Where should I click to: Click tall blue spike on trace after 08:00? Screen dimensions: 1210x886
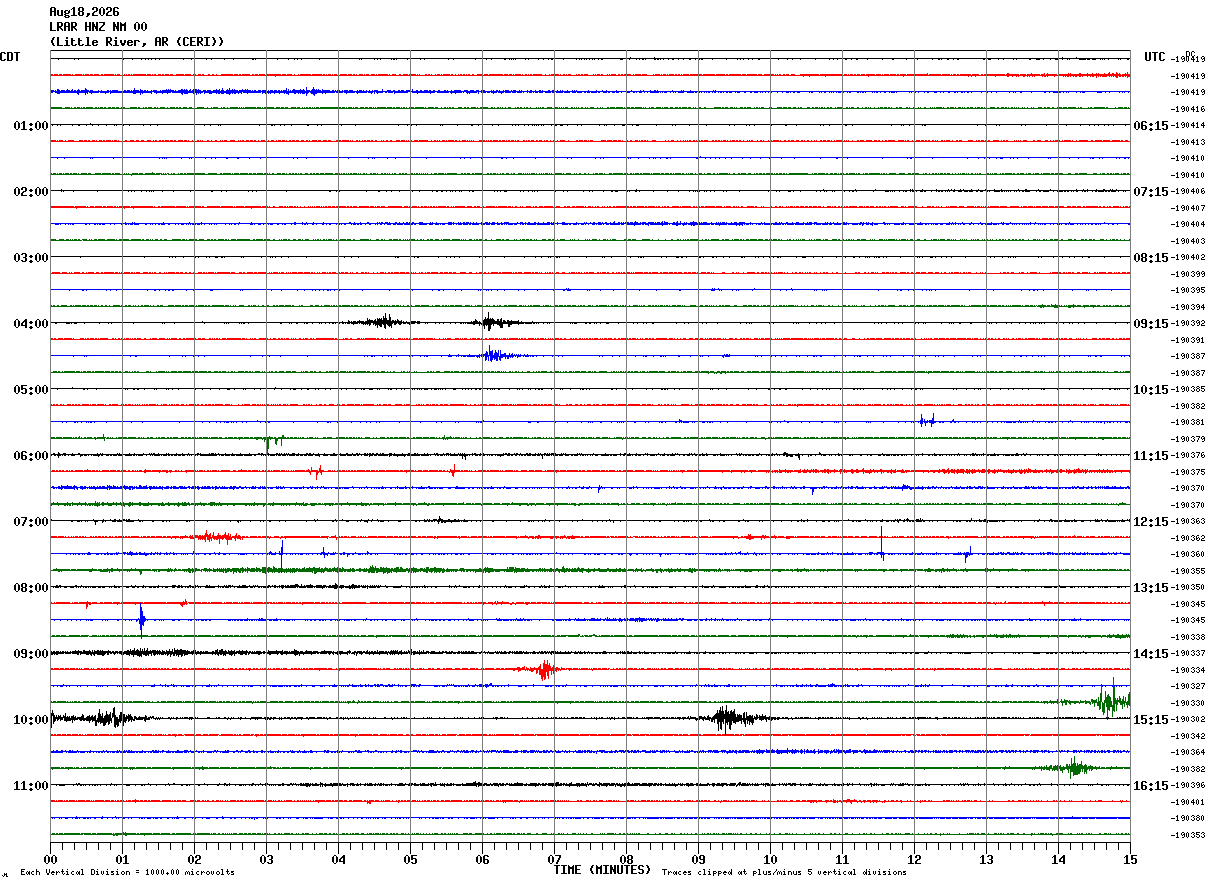141,620
